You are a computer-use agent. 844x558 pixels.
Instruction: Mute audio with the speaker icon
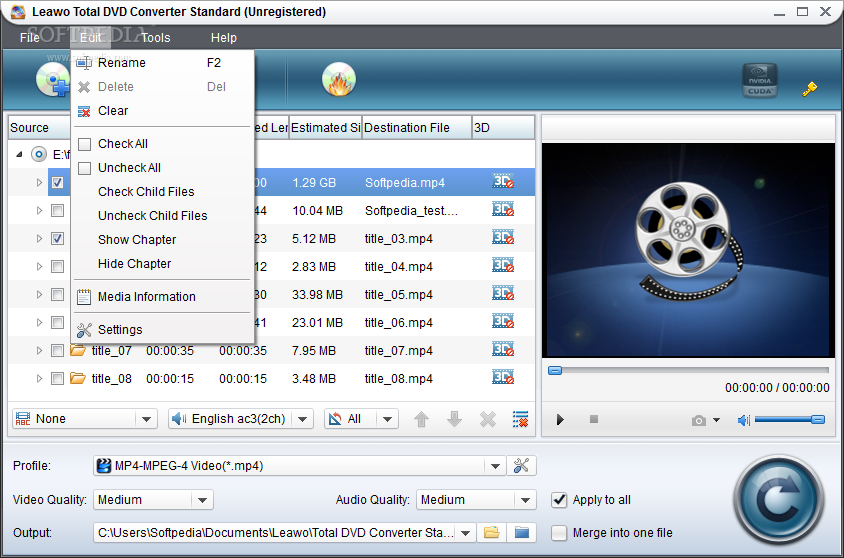tap(743, 420)
